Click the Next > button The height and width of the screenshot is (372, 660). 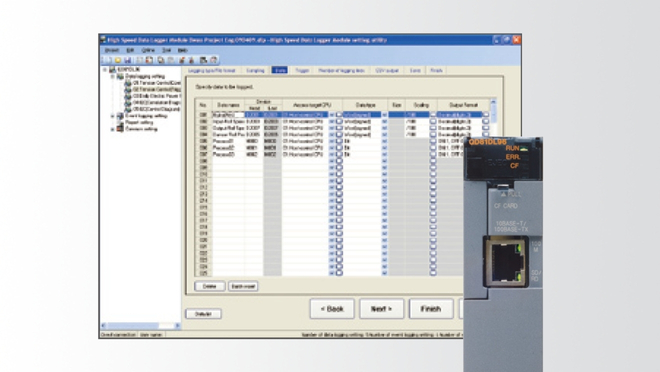click(x=381, y=309)
